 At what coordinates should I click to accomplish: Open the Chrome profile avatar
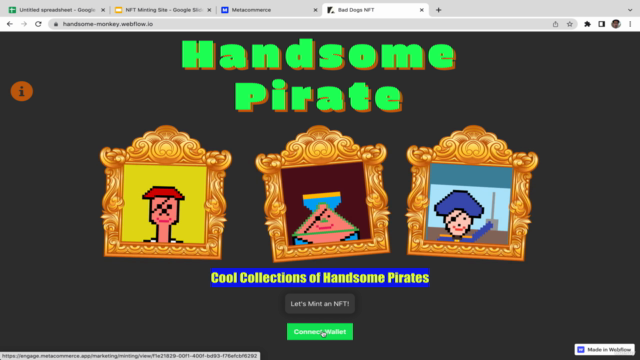click(x=616, y=24)
